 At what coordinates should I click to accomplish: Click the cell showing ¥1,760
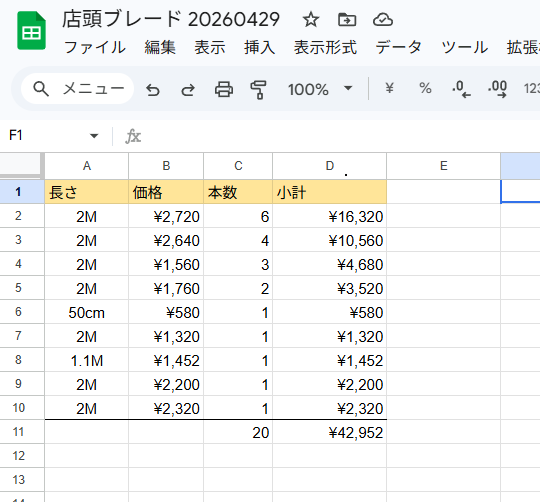tap(166, 288)
